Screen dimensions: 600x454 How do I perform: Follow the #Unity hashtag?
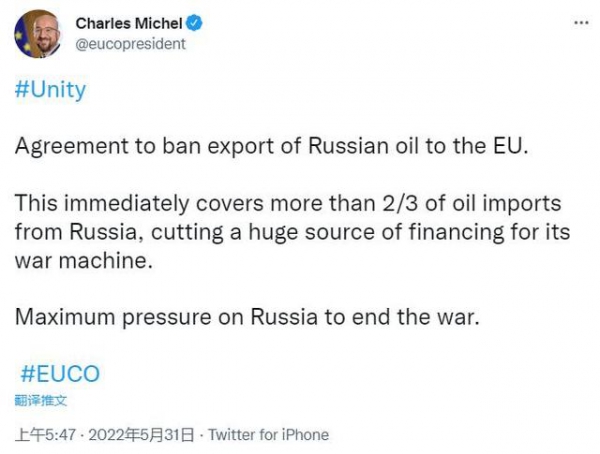point(51,90)
